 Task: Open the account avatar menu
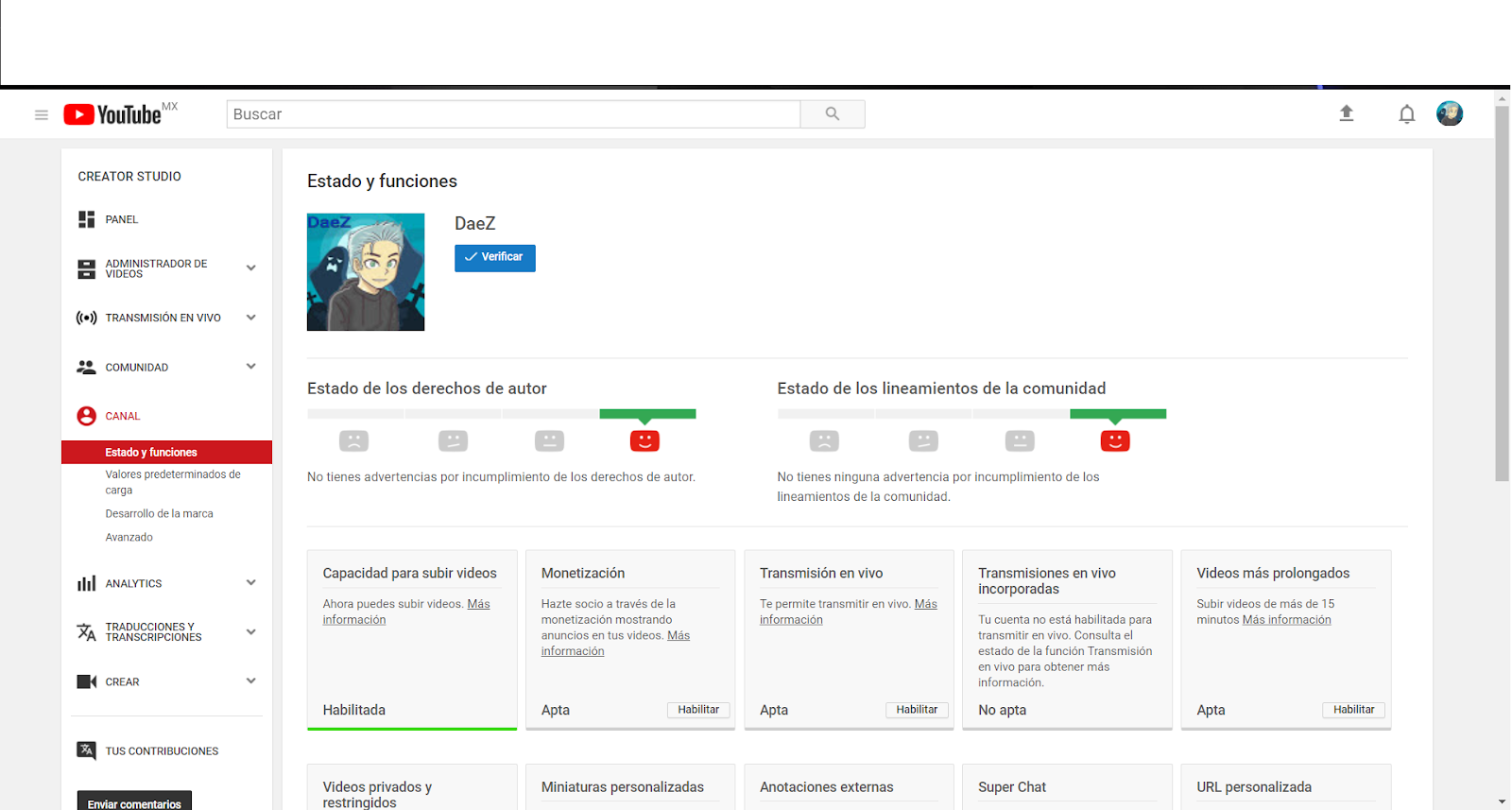click(1450, 113)
